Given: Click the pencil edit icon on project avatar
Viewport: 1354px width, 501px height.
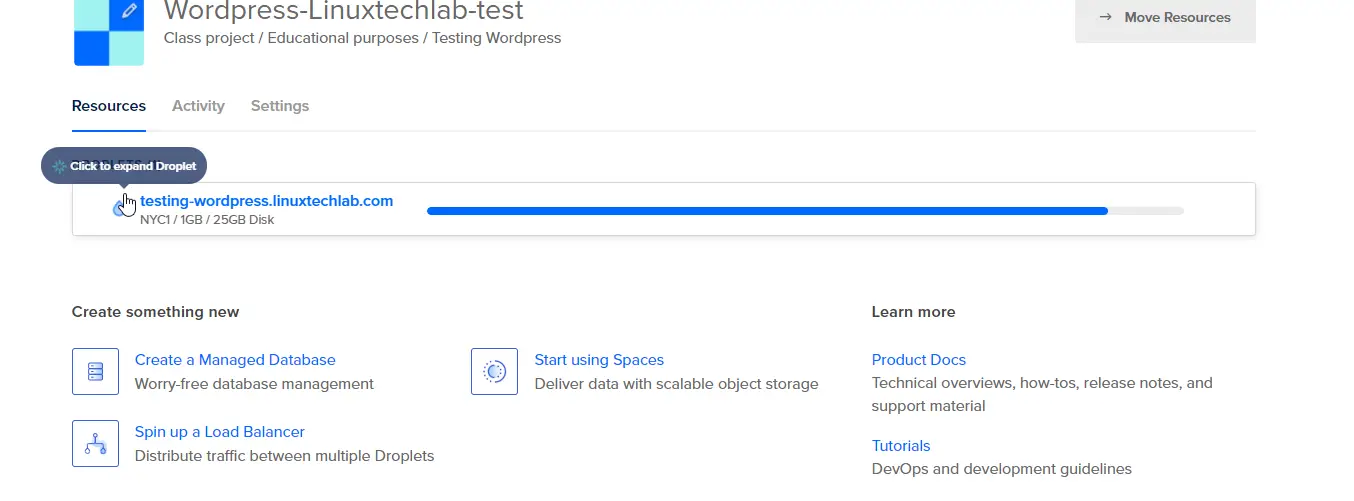Looking at the screenshot, I should [x=128, y=12].
